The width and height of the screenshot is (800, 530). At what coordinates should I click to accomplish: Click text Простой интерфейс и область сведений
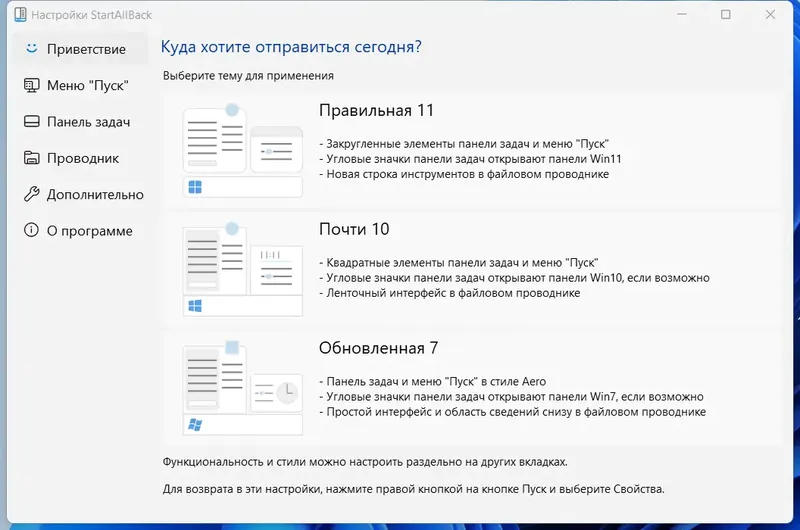click(x=513, y=412)
